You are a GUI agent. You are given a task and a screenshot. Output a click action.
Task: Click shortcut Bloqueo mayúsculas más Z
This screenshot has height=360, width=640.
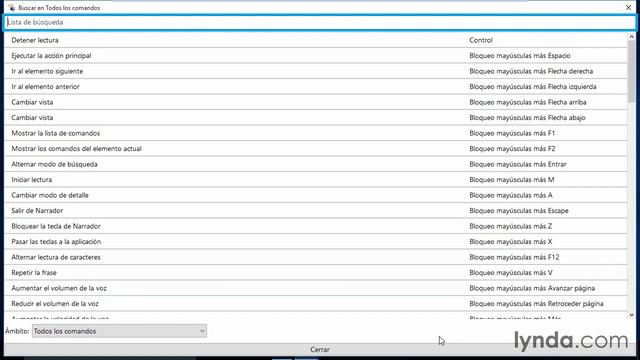(510, 226)
